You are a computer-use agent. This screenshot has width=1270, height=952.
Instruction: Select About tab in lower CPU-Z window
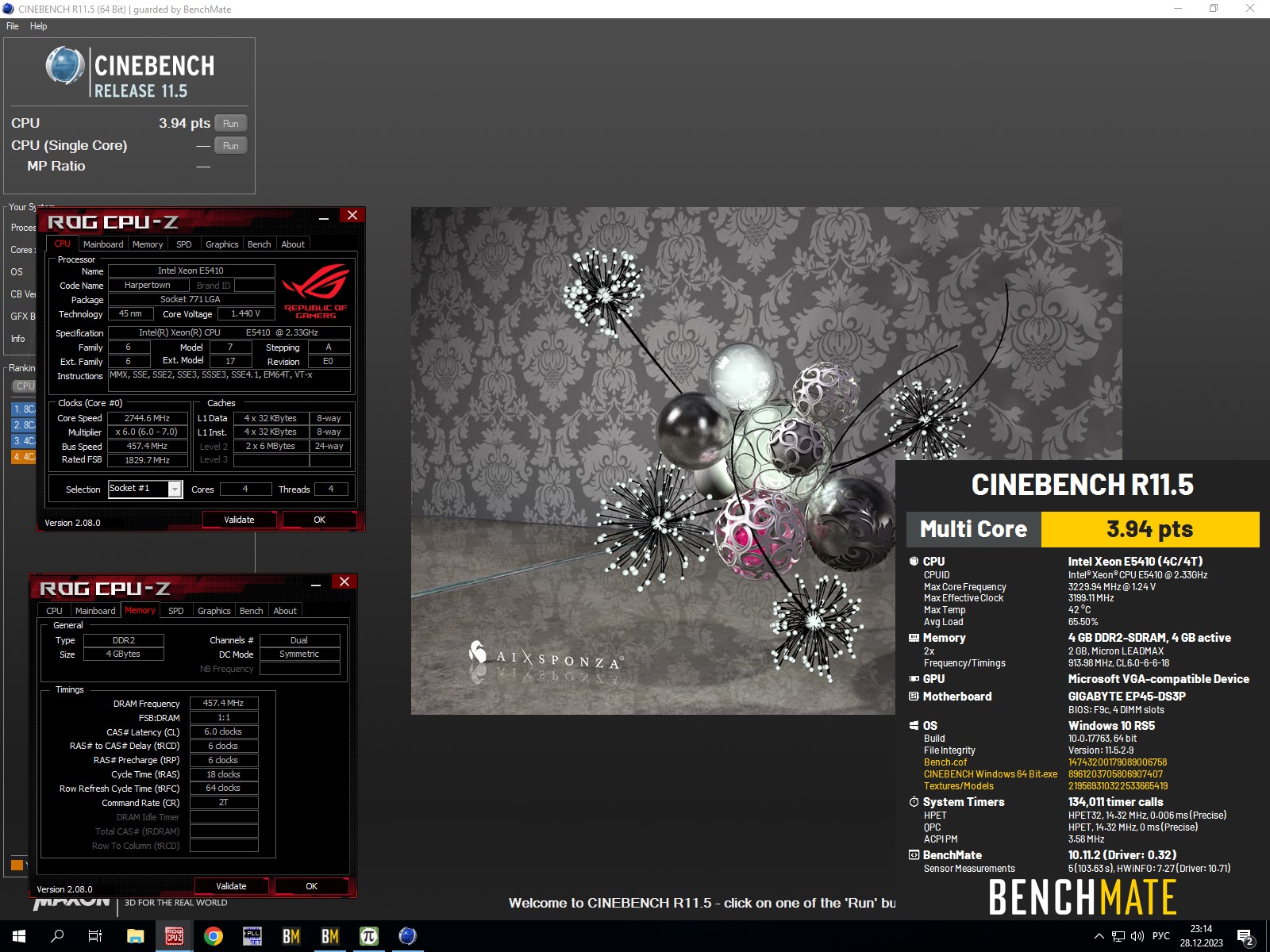[285, 611]
